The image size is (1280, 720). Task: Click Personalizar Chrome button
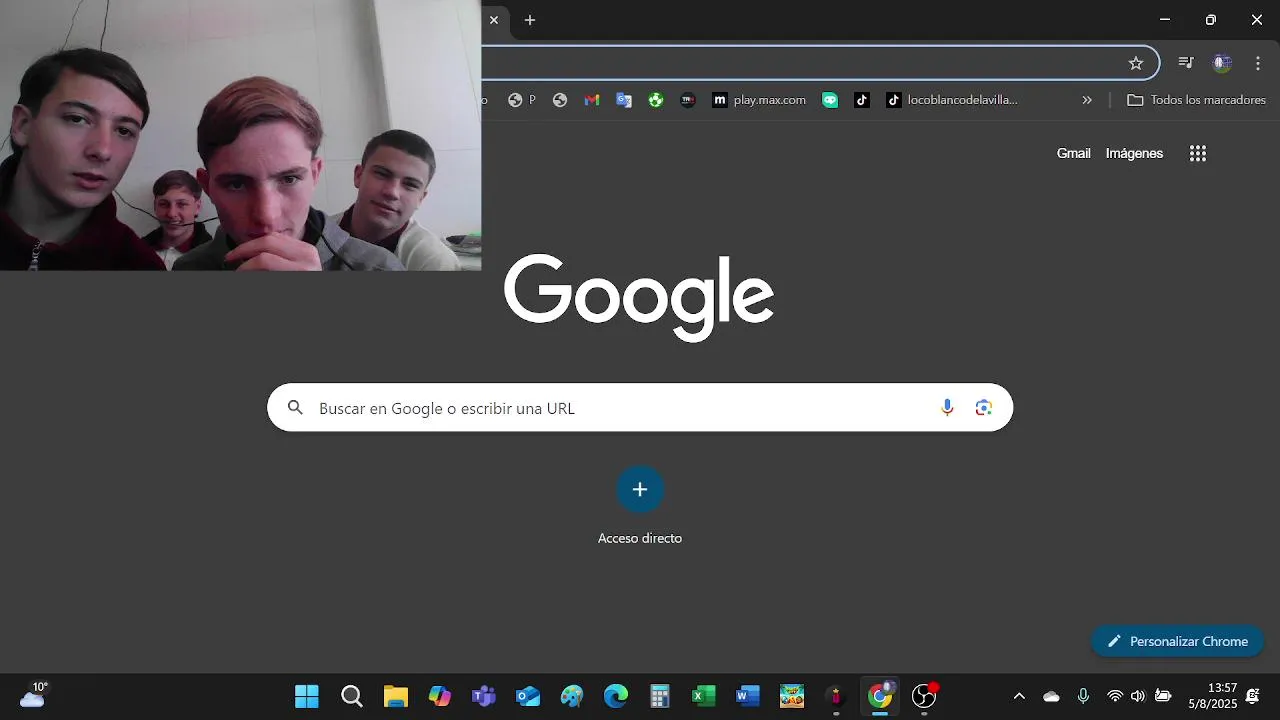pyautogui.click(x=1177, y=642)
